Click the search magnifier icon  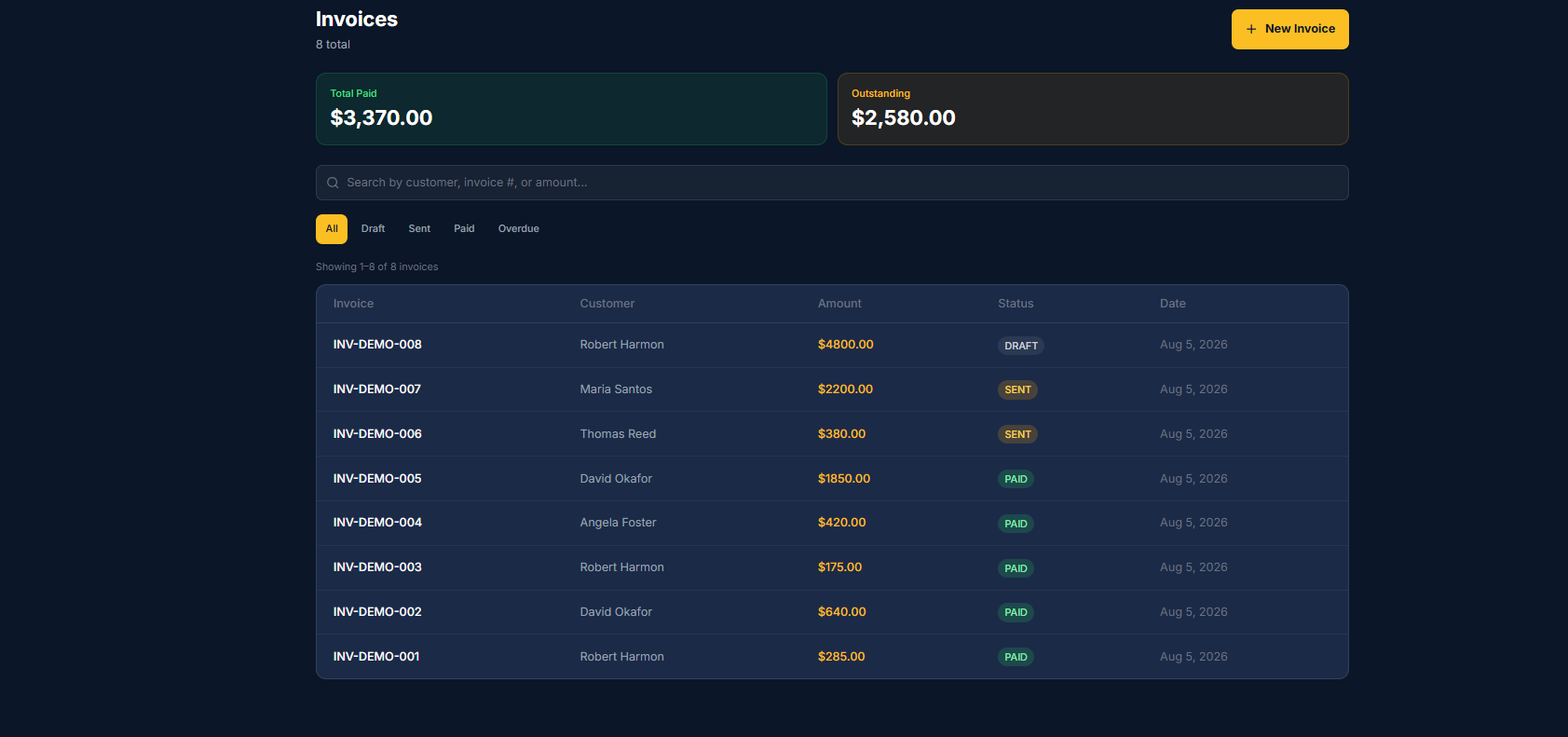333,183
